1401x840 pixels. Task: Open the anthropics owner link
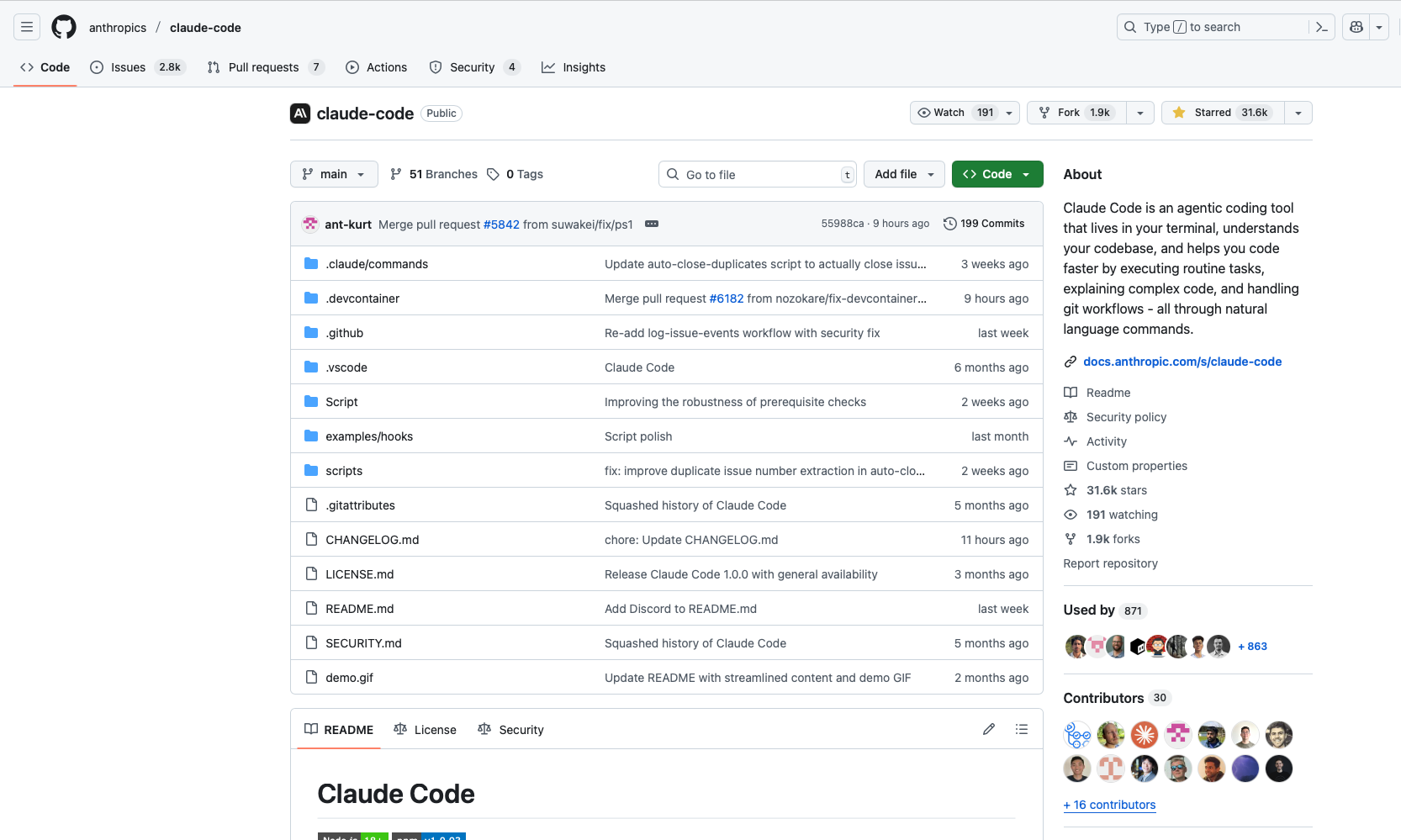point(118,28)
